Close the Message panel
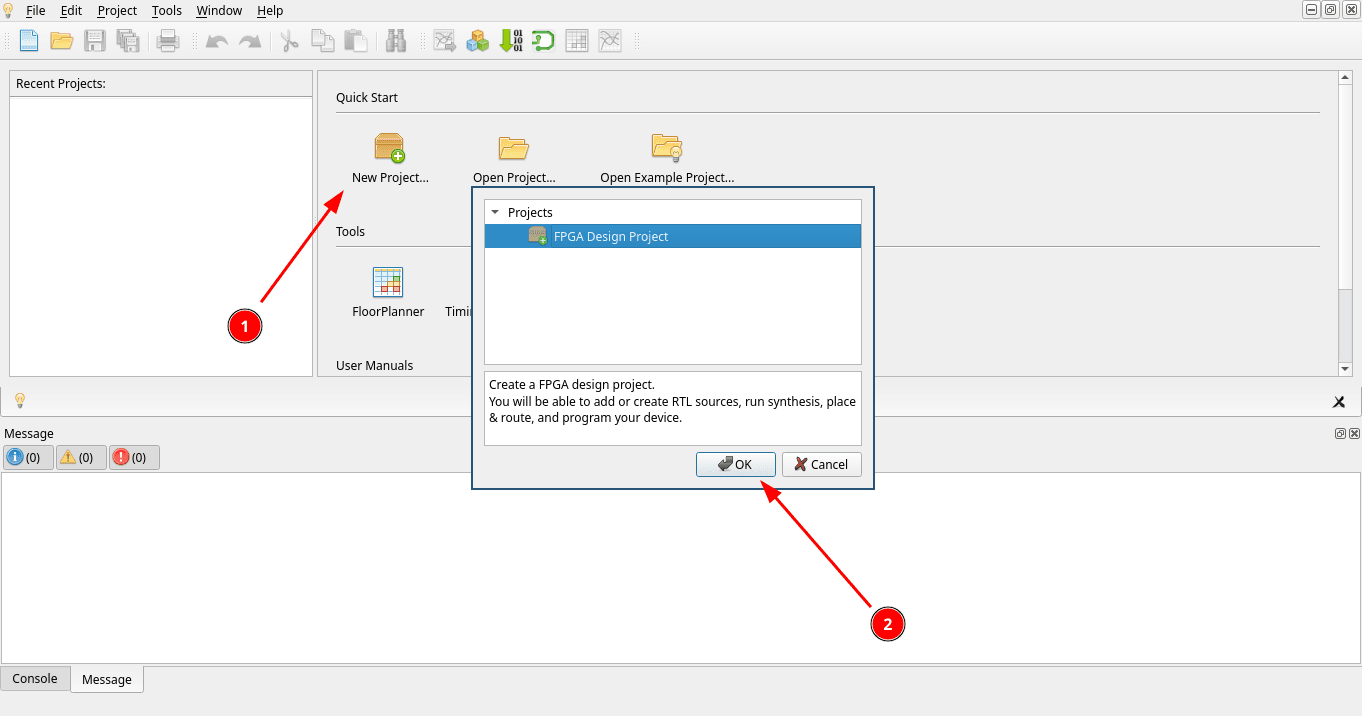Screen dimensions: 1362x716 (1354, 434)
